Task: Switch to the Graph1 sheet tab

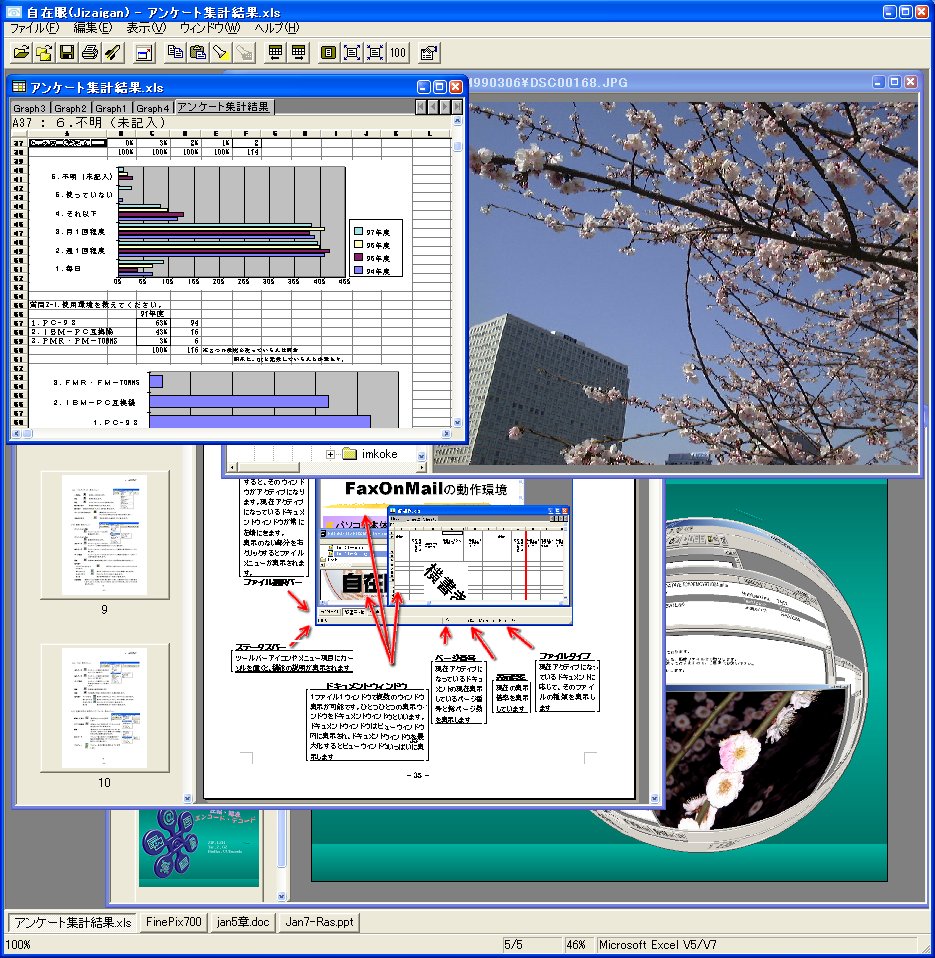Action: click(111, 108)
